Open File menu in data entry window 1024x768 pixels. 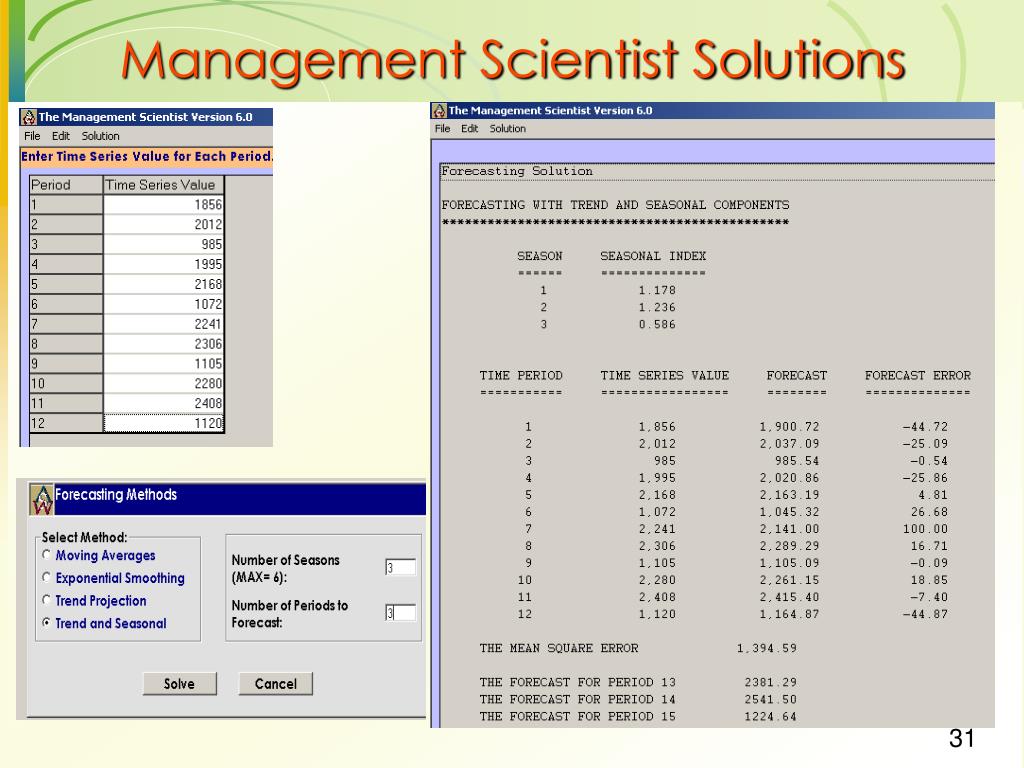coord(32,136)
